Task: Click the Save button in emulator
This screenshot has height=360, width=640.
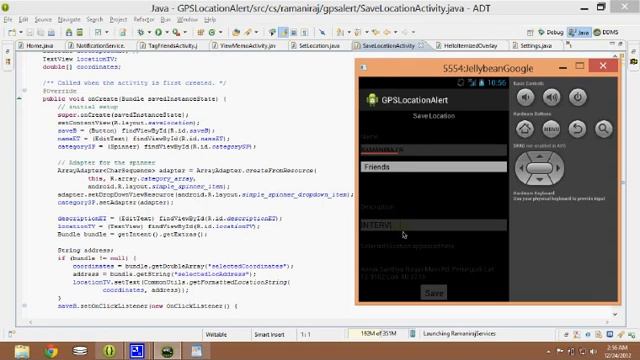Action: [434, 293]
